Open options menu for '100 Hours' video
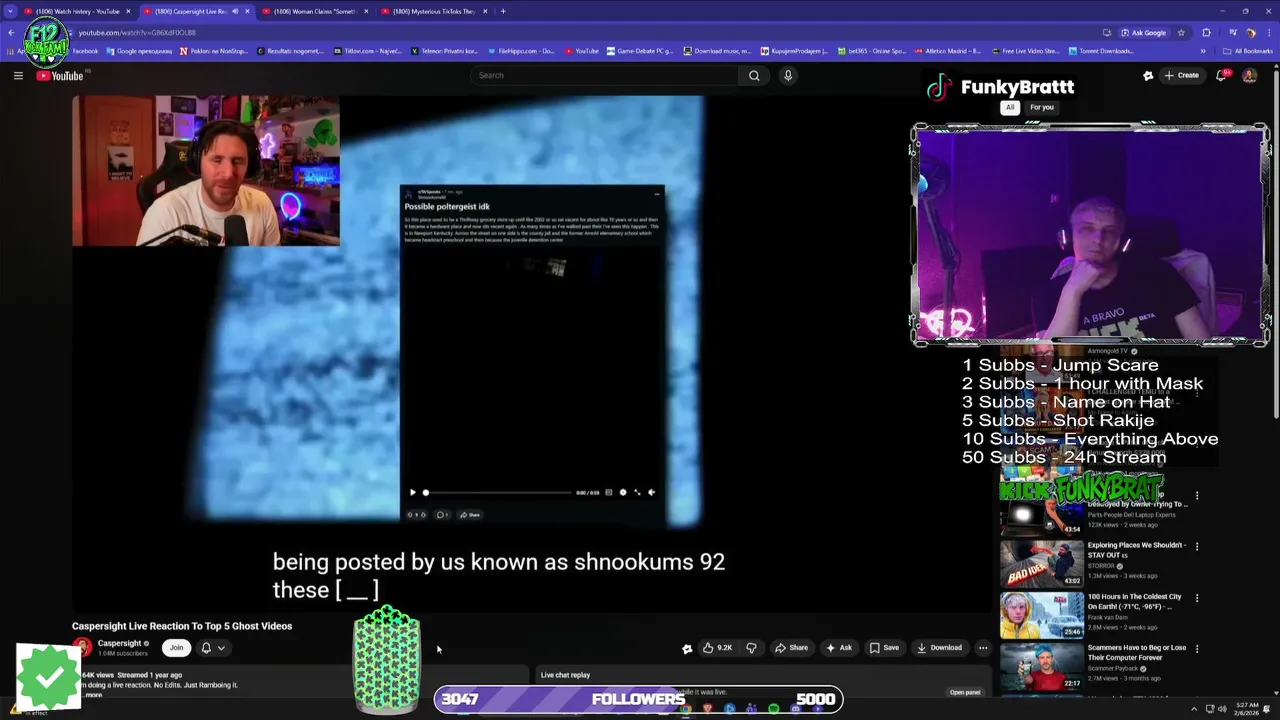This screenshot has width=1280, height=720. 1197,597
